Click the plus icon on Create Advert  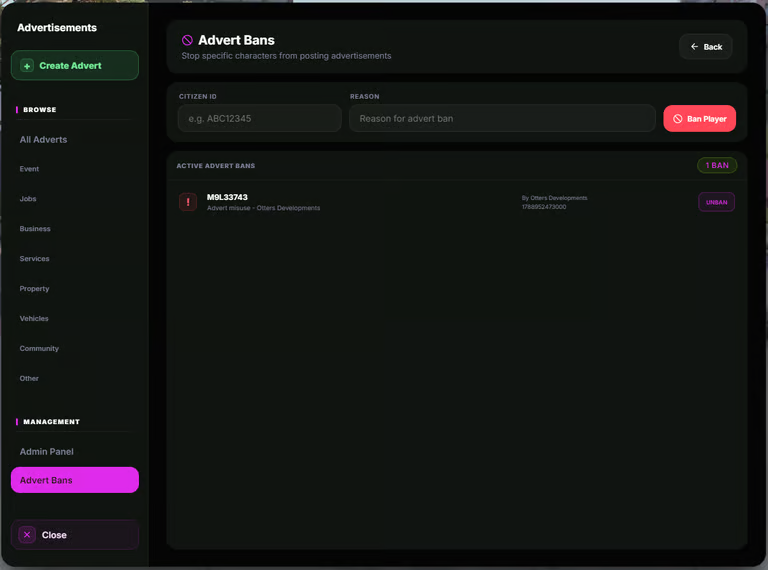(27, 66)
